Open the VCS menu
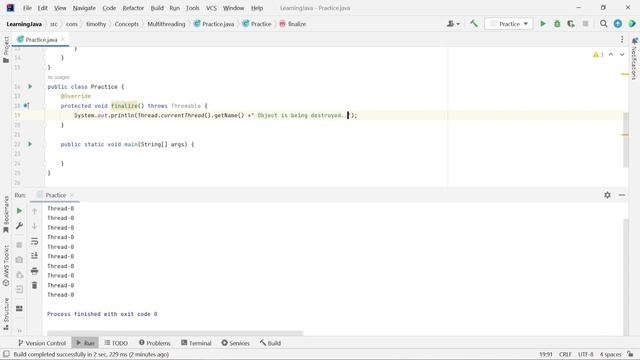The image size is (640, 360). [x=211, y=8]
